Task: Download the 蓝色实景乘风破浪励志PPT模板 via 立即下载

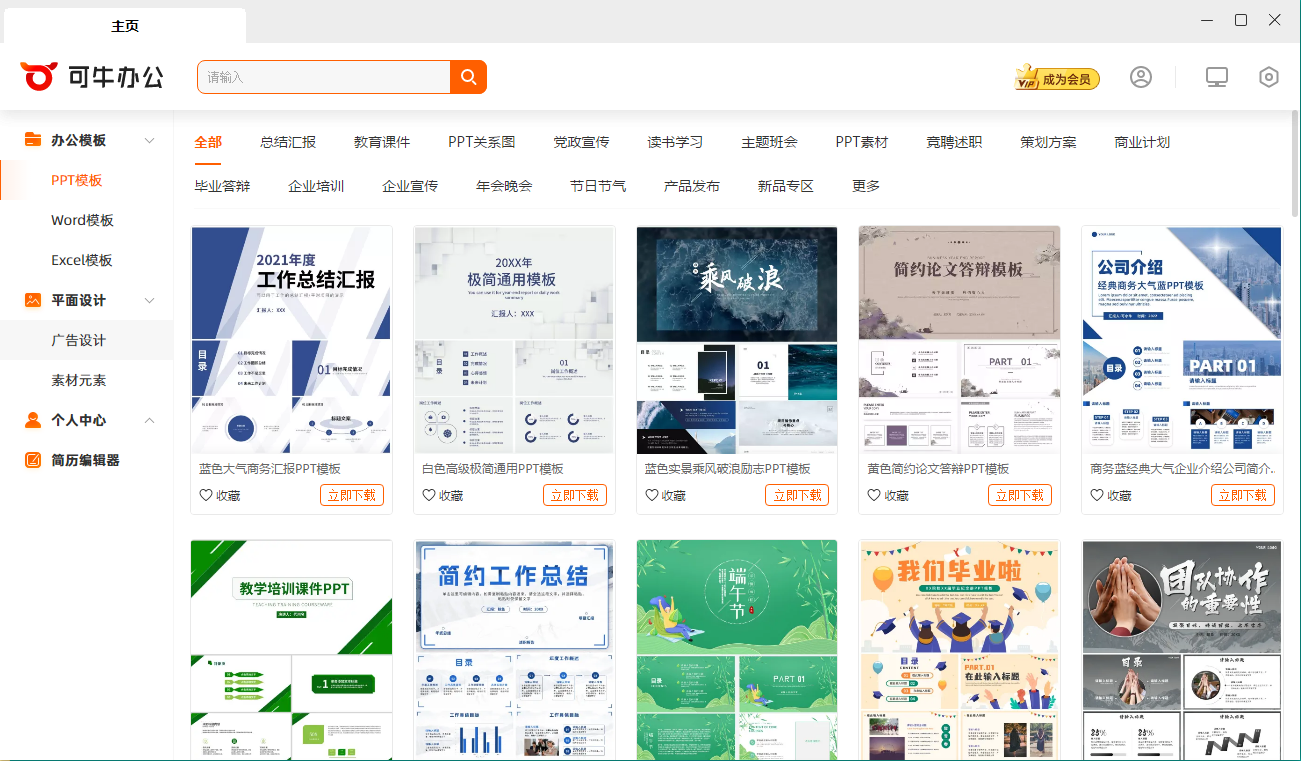Action: [x=797, y=495]
